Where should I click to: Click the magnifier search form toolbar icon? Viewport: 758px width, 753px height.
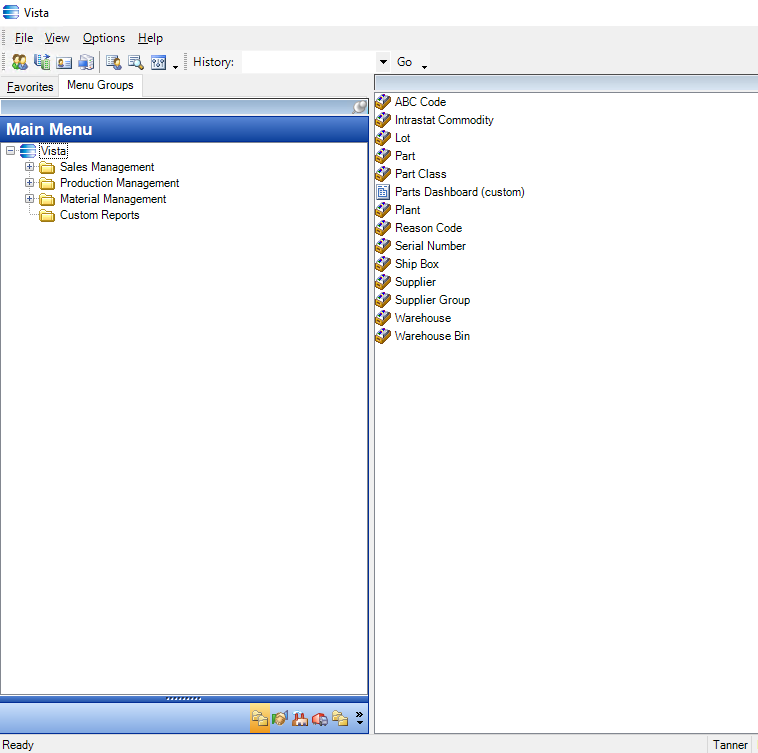tap(135, 62)
